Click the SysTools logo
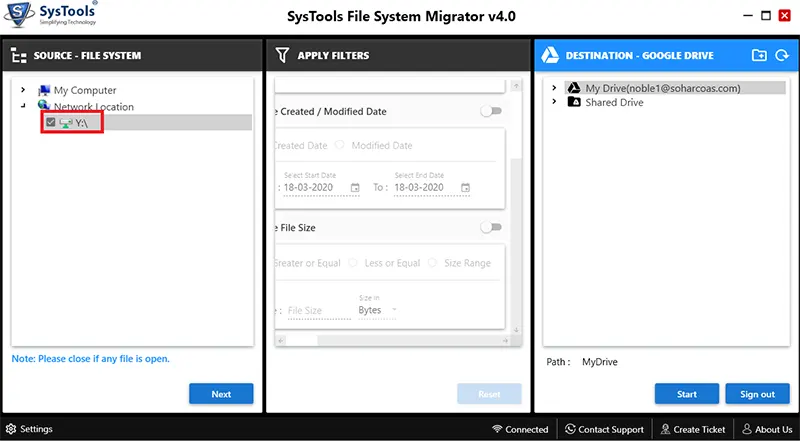800x441 pixels. pyautogui.click(x=49, y=15)
